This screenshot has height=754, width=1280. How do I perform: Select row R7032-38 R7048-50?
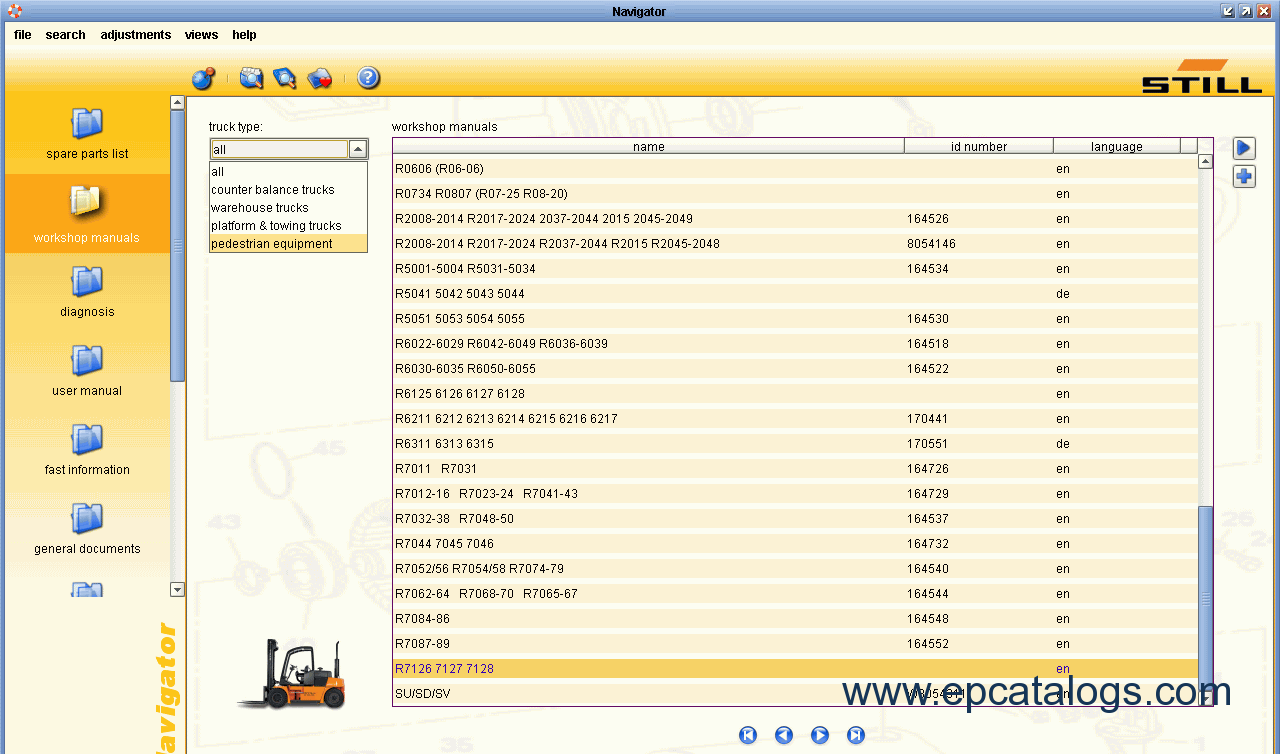pos(795,519)
